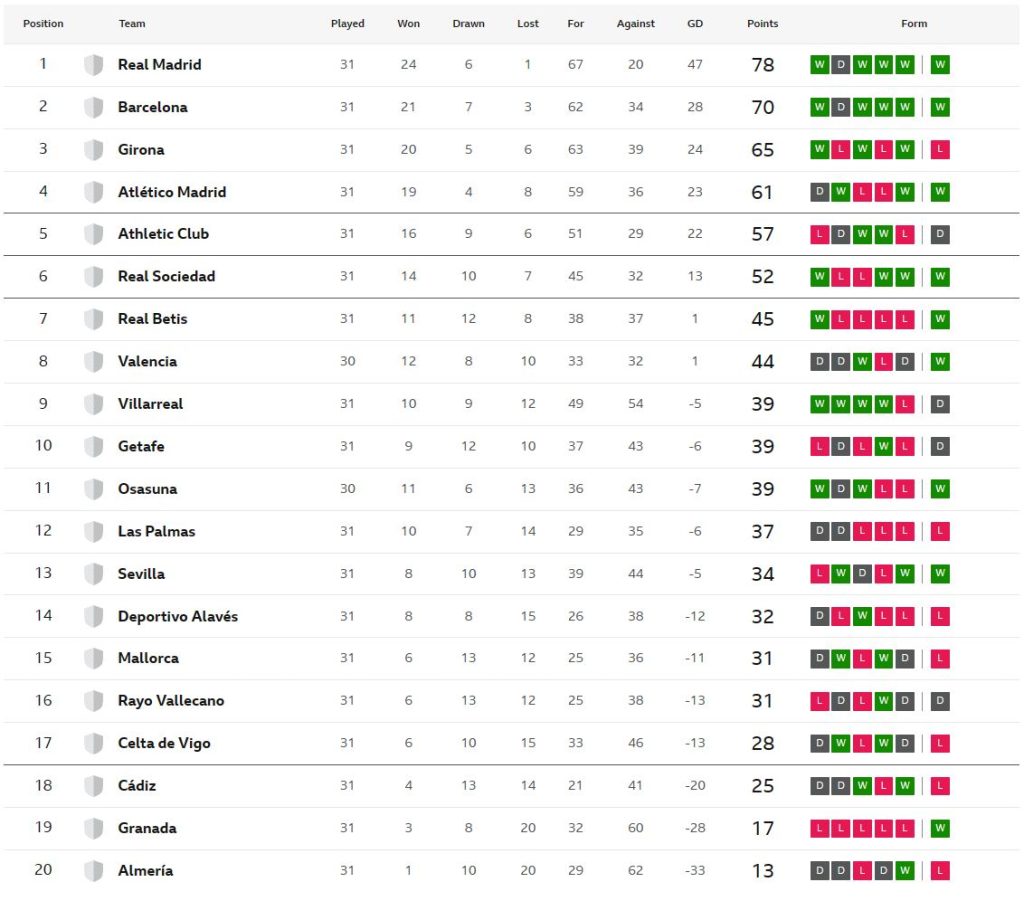Click Real Madrid's most recent form result
Image resolution: width=1024 pixels, height=901 pixels.
click(940, 65)
